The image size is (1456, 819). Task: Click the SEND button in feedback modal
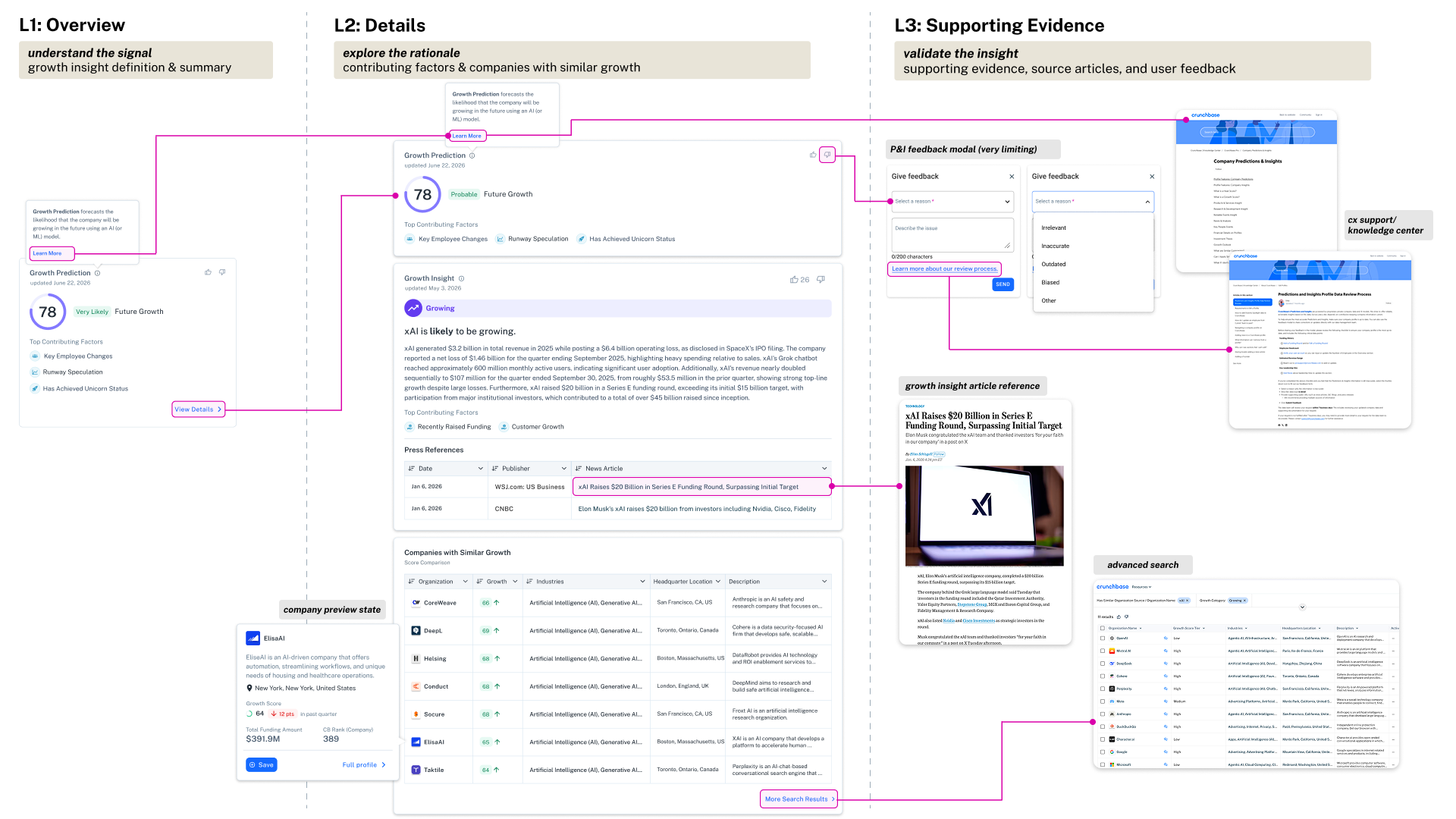click(1003, 284)
